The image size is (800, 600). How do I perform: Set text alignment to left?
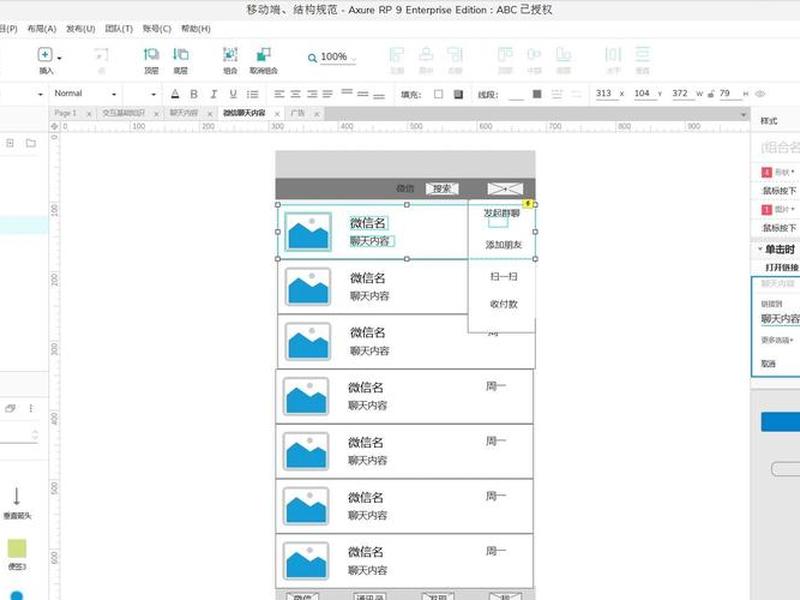(279, 94)
